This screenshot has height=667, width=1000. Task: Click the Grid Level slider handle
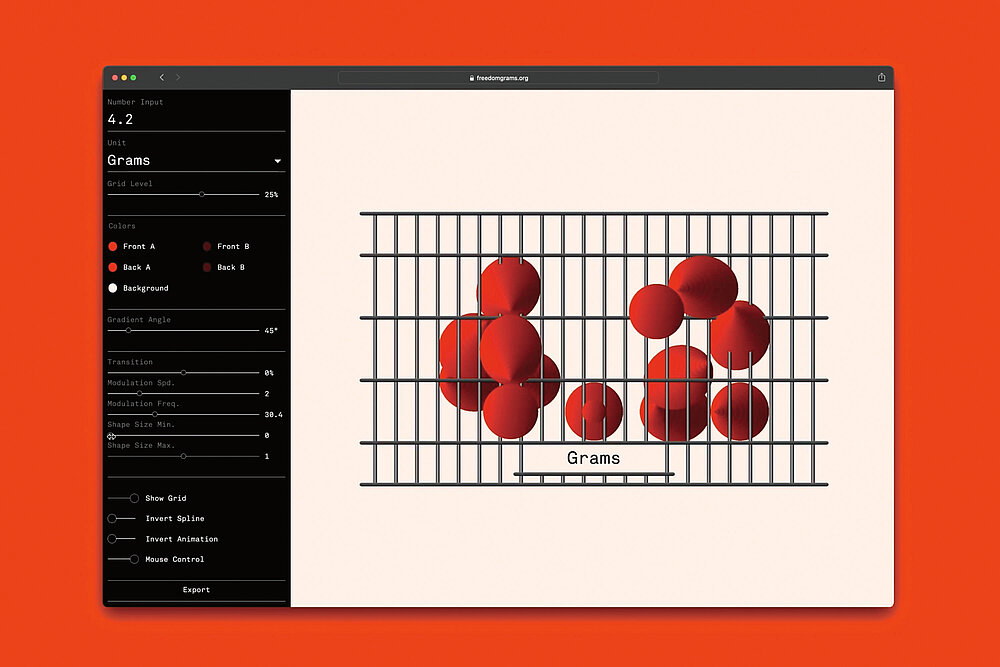202,194
